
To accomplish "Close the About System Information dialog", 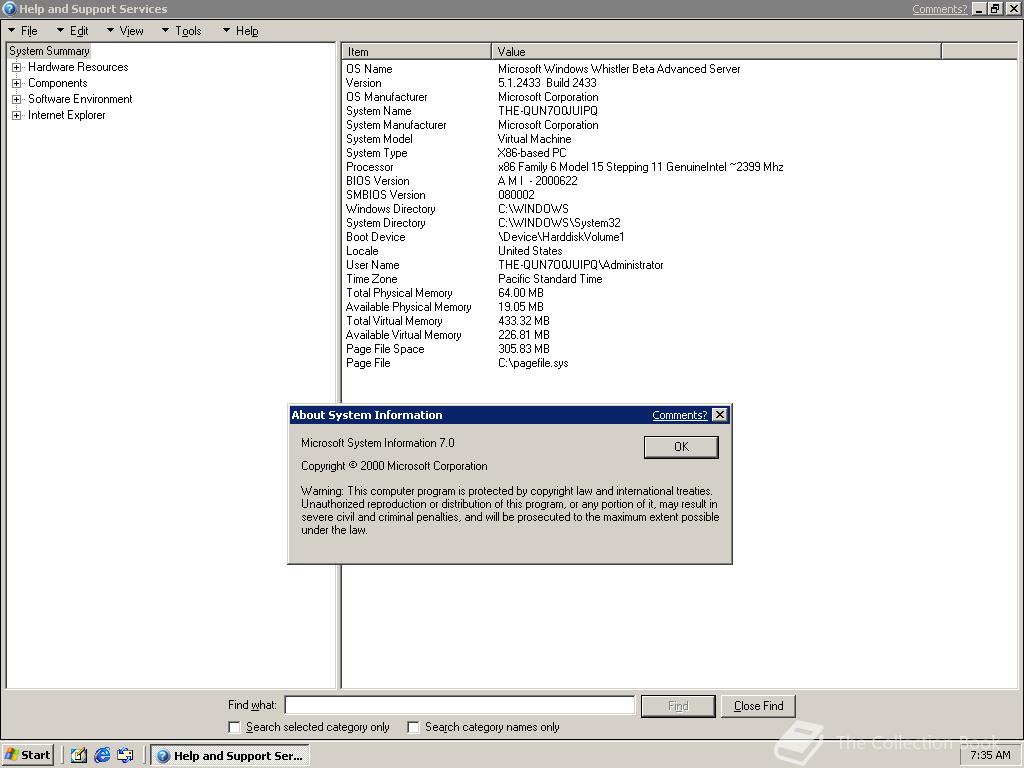I will 720,415.
